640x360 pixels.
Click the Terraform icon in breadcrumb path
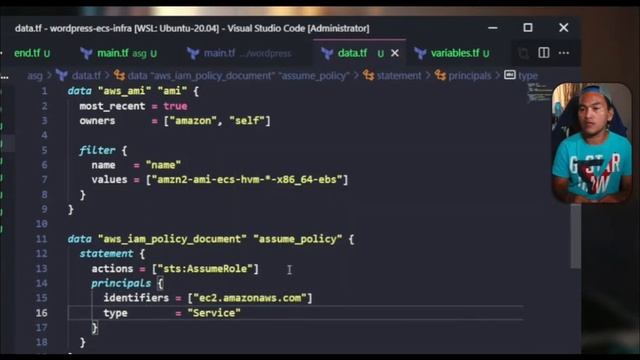tap(62, 76)
